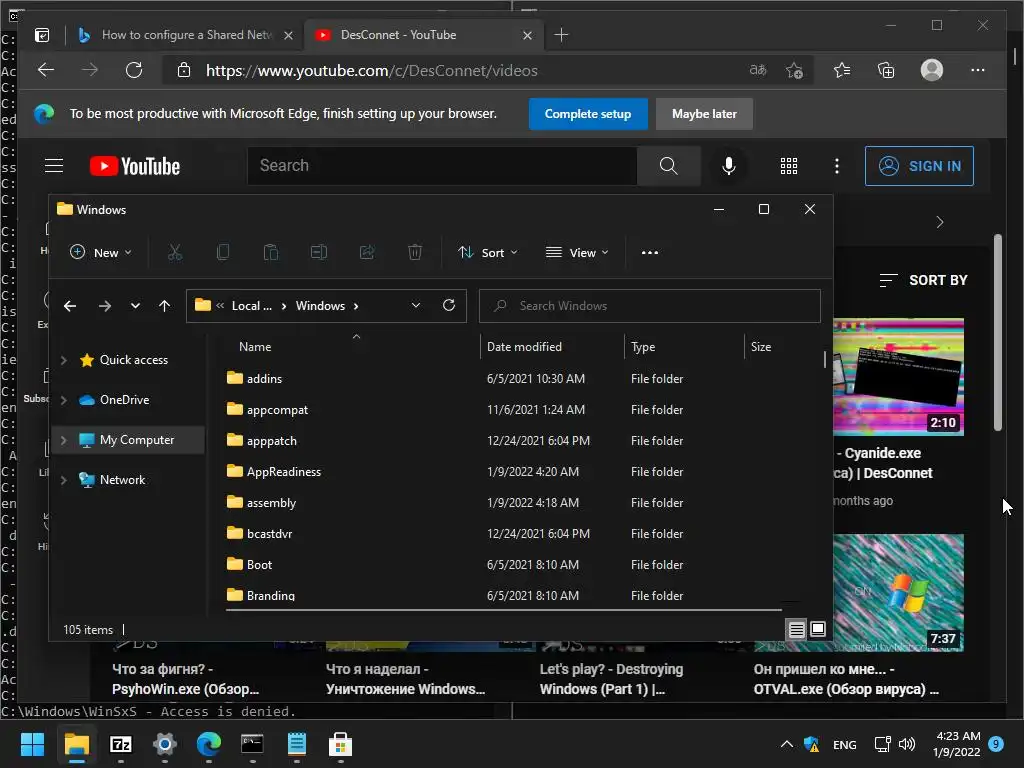Click the Share icon in Explorer toolbar
This screenshot has width=1024, height=768.
[x=367, y=253]
